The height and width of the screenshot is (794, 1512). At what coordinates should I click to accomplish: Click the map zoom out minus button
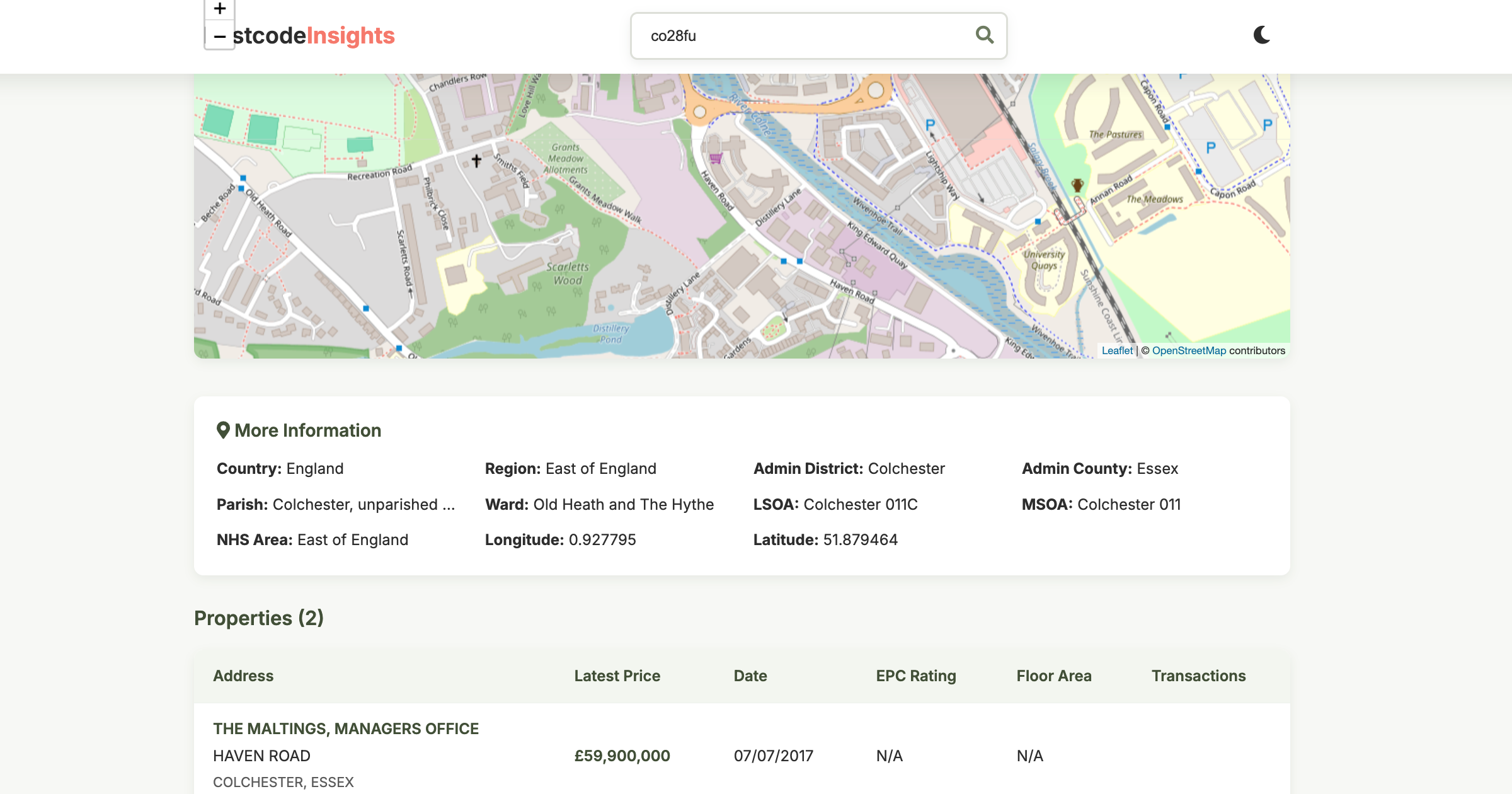(x=219, y=37)
